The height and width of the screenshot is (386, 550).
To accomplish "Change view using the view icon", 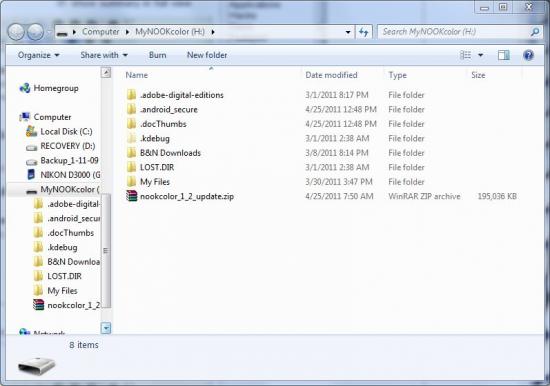I will click(465, 55).
